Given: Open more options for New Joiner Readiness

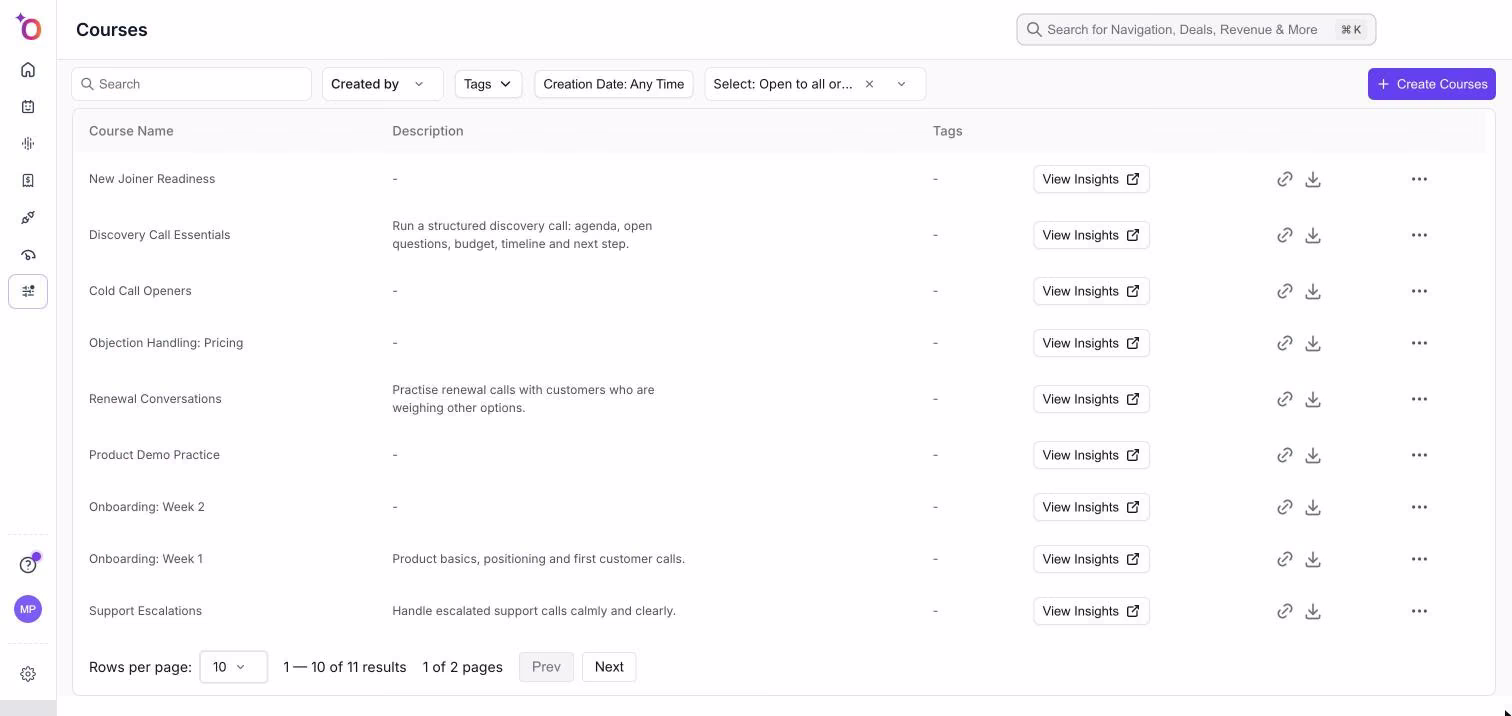Looking at the screenshot, I should [x=1419, y=179].
